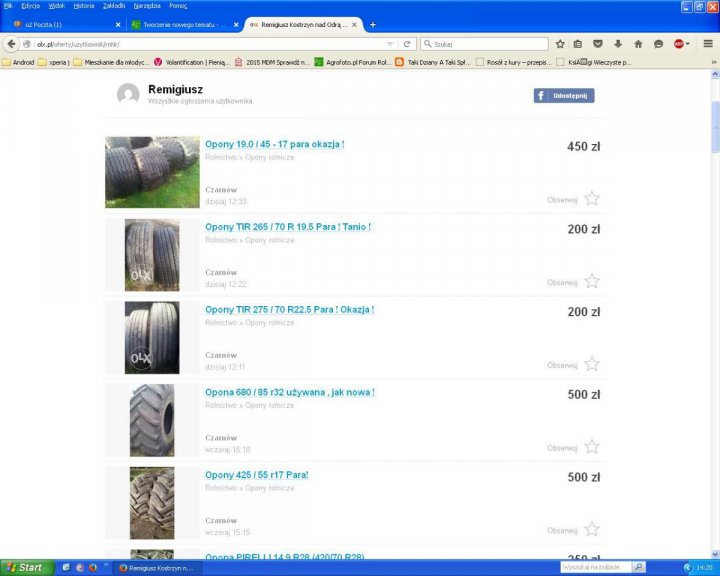
Task: Expand the bookmarks toolbar overflow chevron
Action: pyautogui.click(x=713, y=62)
